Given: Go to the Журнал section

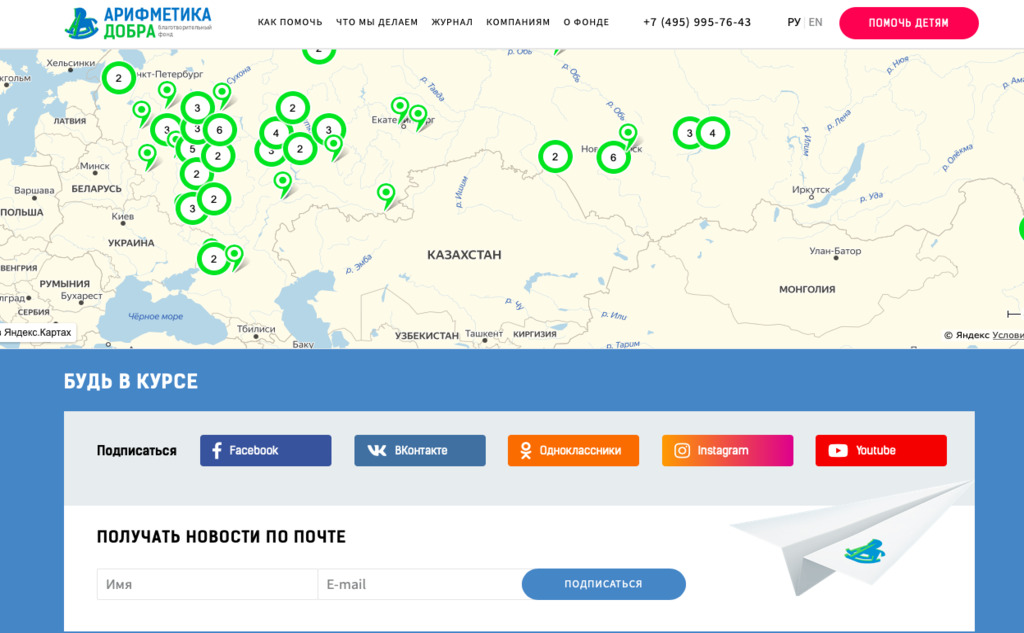Looking at the screenshot, I should coord(452,22).
